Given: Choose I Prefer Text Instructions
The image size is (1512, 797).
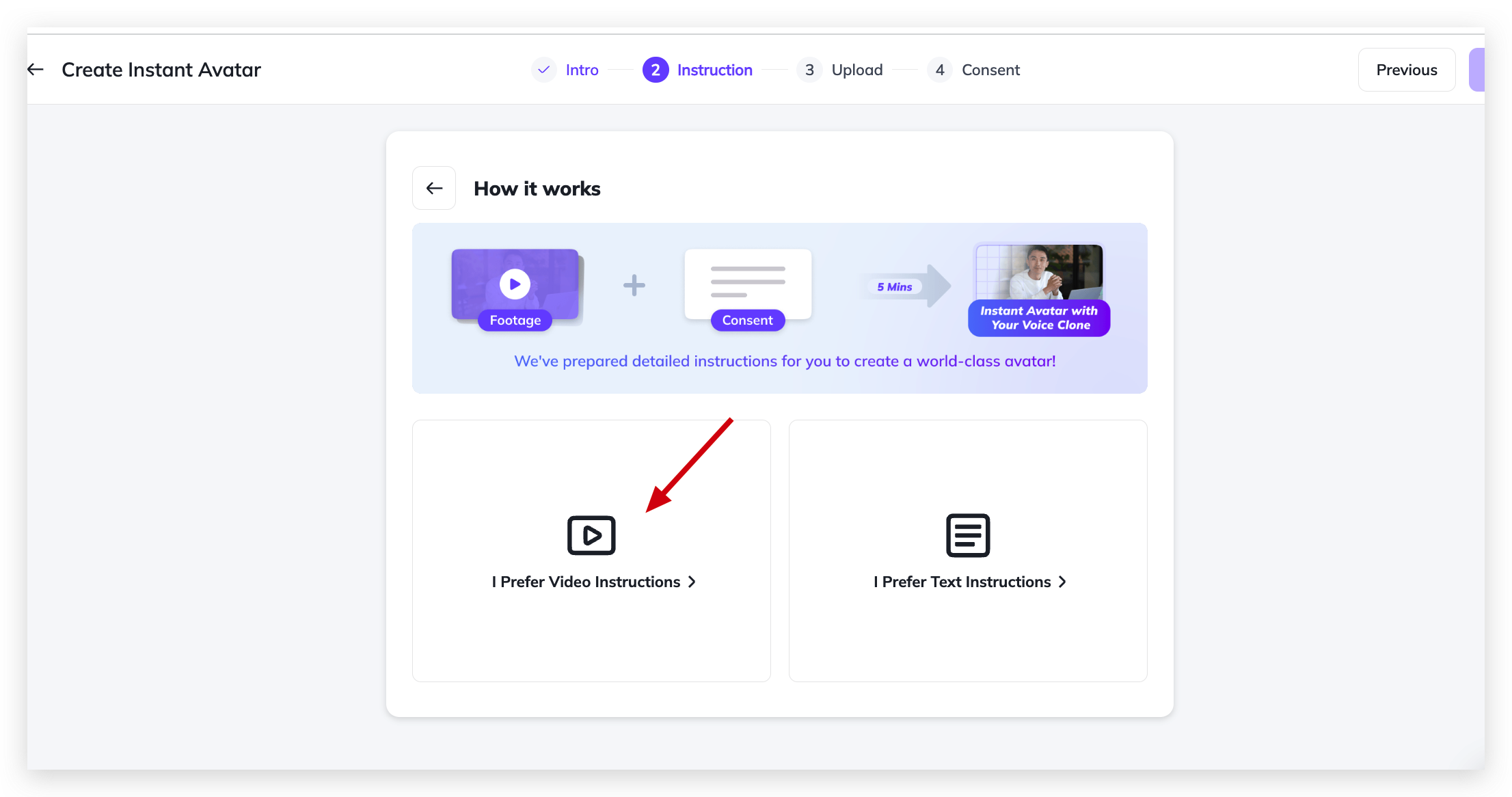Looking at the screenshot, I should (x=962, y=582).
